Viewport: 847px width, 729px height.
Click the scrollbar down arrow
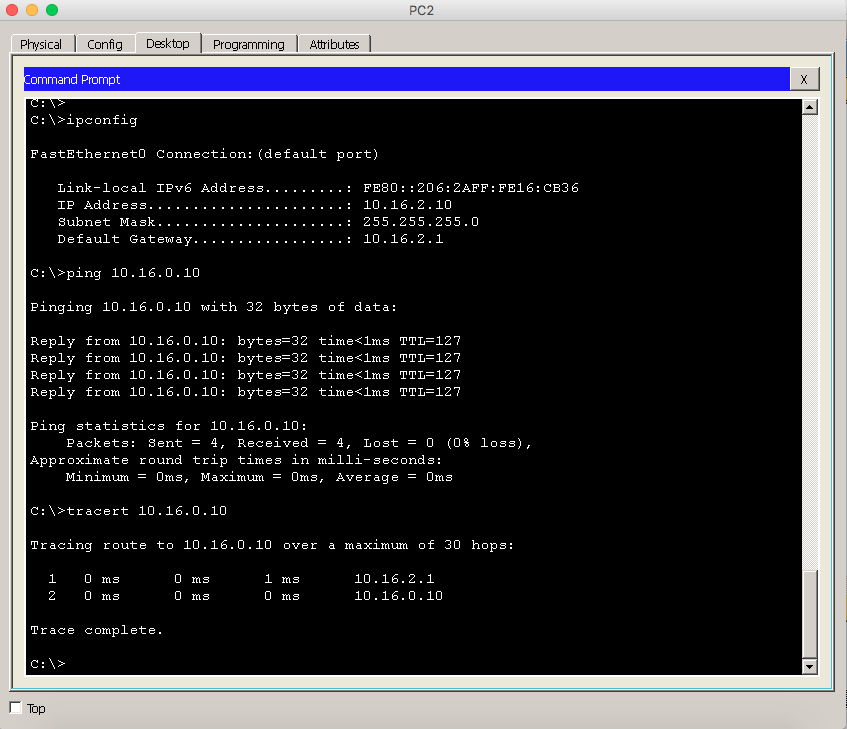810,666
